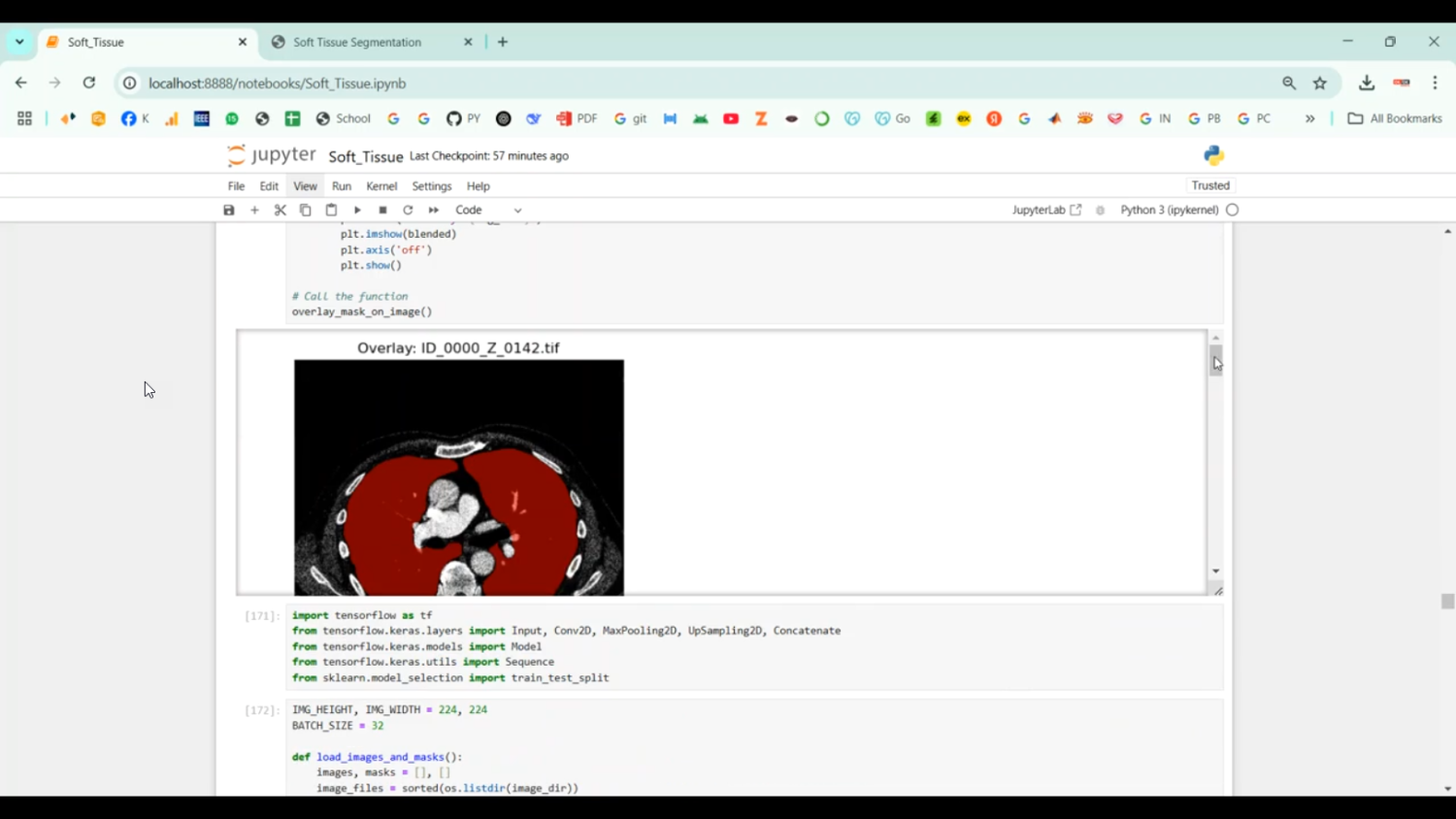The width and height of the screenshot is (1456, 819).
Task: Interrupt the kernel with stop icon
Action: click(382, 211)
